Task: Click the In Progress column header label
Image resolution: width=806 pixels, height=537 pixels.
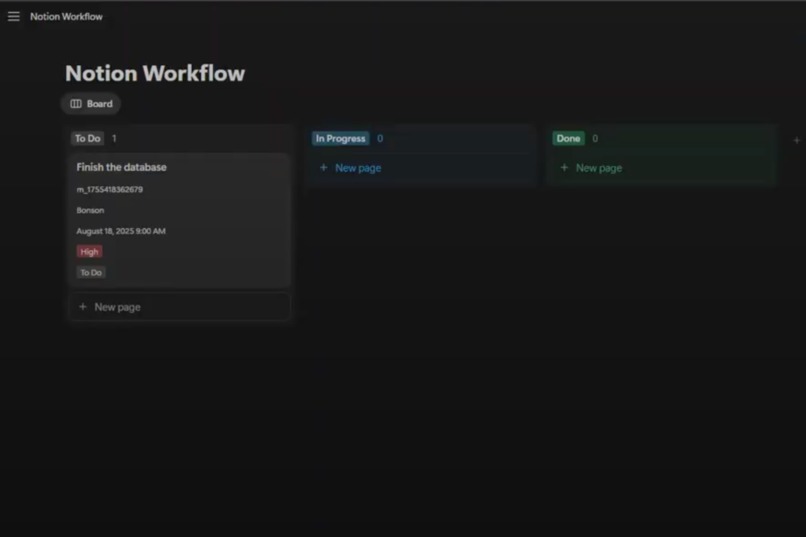Action: point(340,138)
